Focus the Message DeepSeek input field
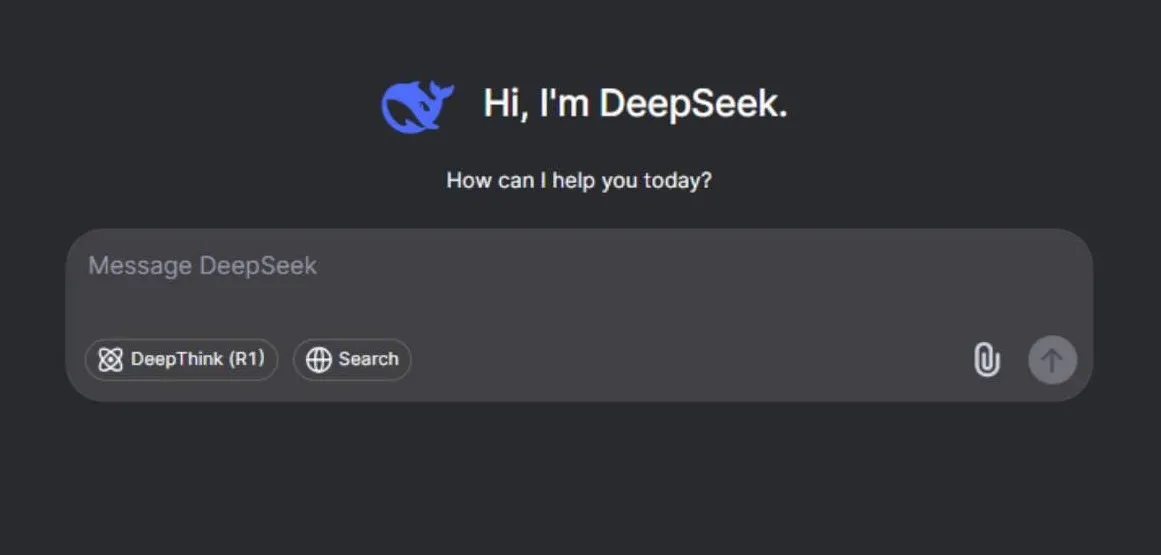This screenshot has width=1161, height=555. (x=579, y=281)
